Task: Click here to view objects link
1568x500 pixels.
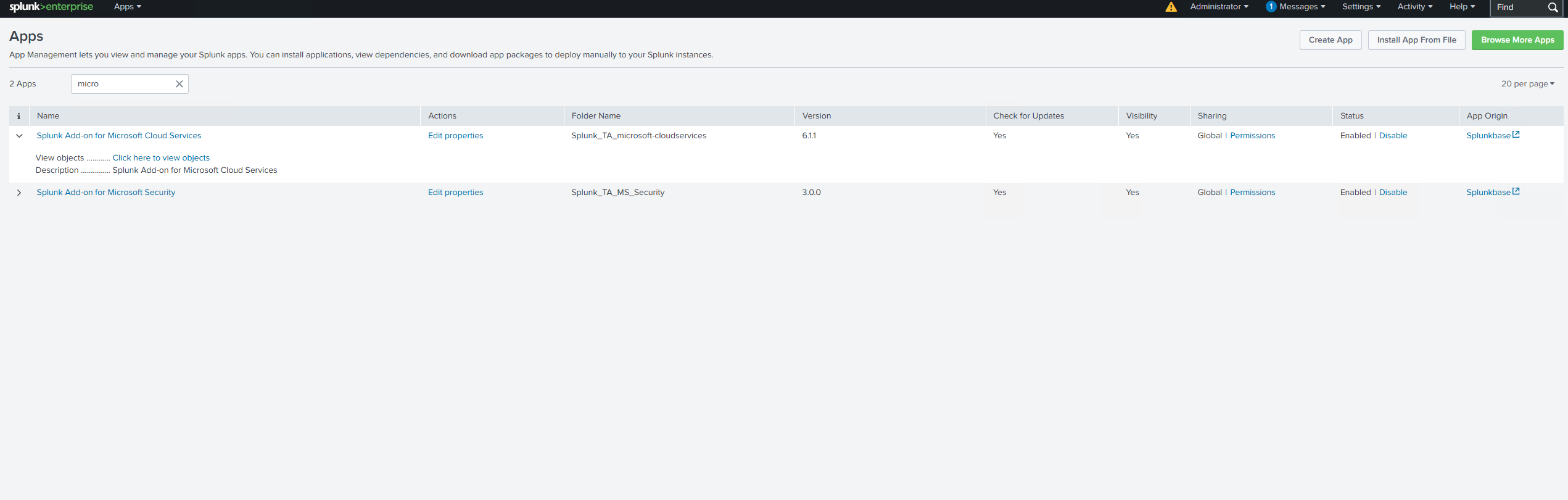Action: pyautogui.click(x=161, y=158)
